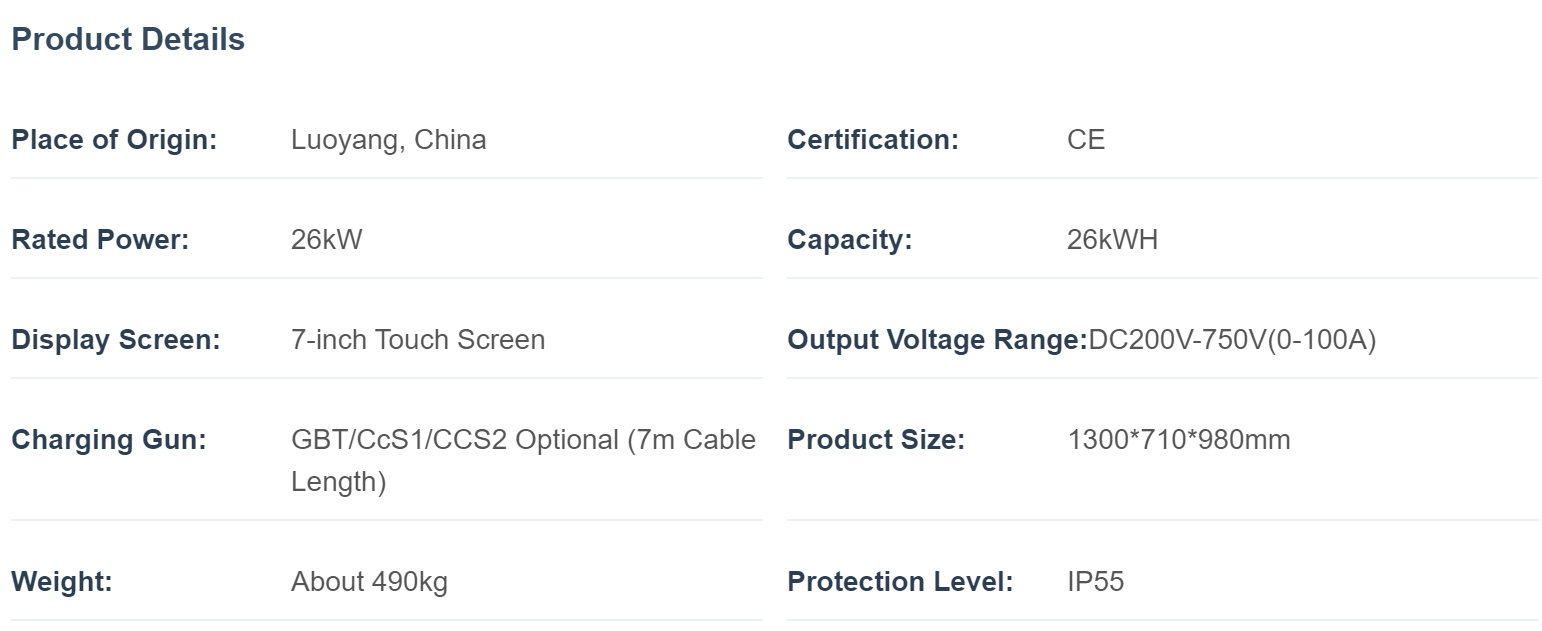Screen dimensions: 1542x631
Task: Click the Product Details heading
Action: 128,40
